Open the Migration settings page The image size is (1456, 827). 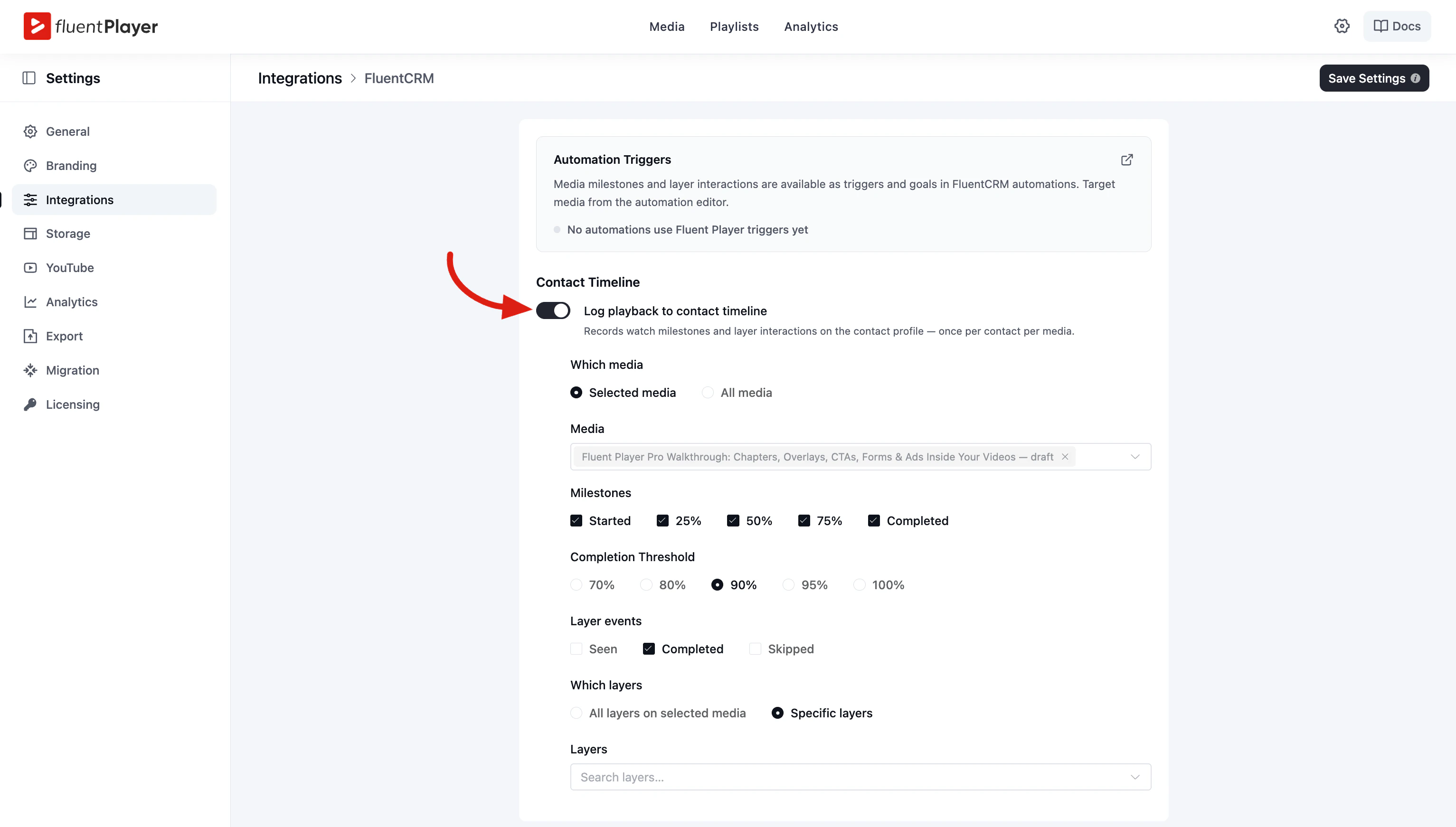(x=114, y=370)
